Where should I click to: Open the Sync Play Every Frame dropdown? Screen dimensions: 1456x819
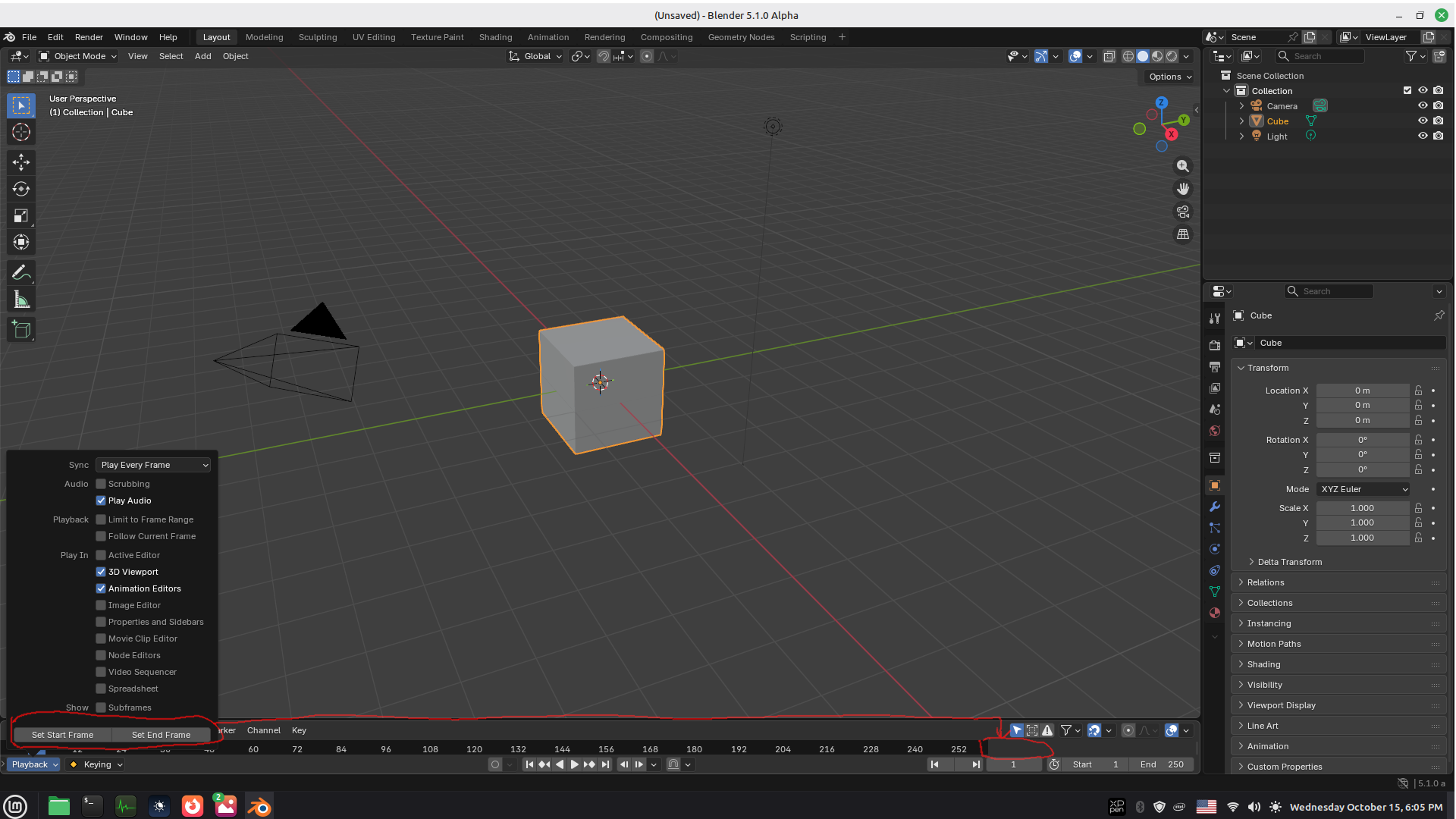(153, 465)
